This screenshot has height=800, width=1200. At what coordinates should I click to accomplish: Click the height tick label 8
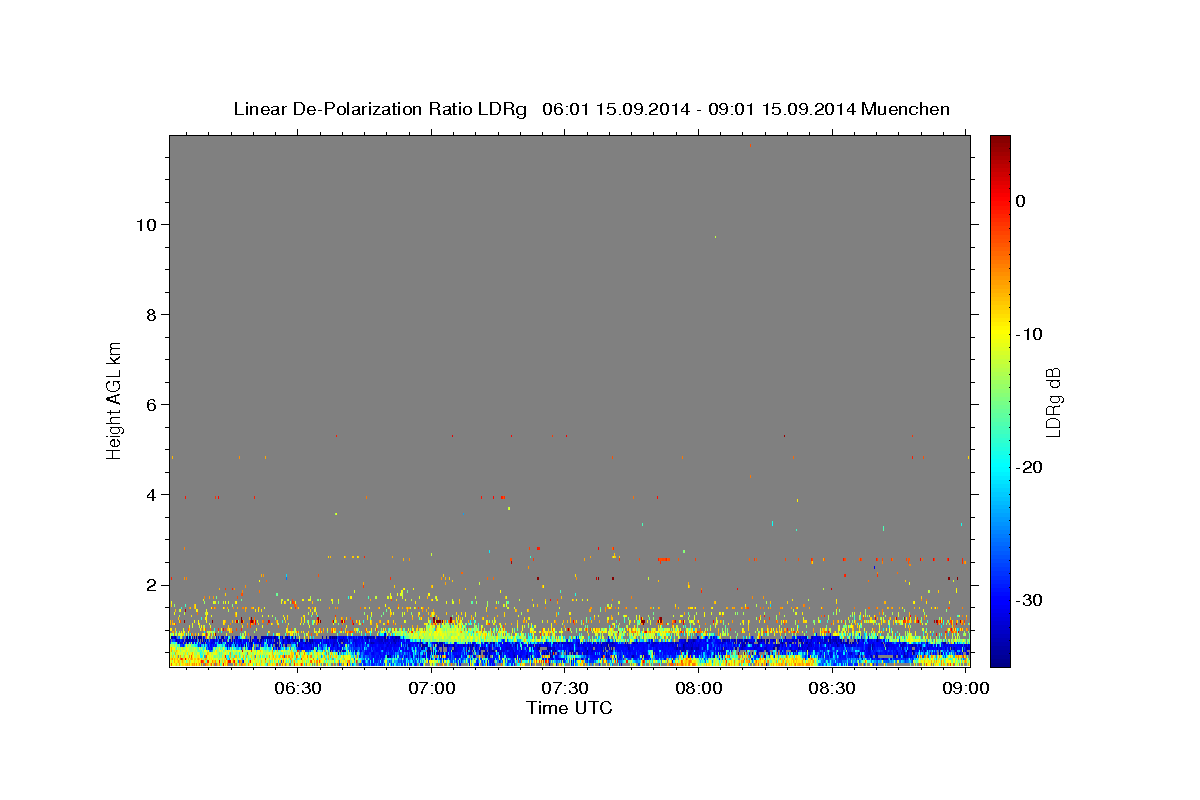(153, 314)
